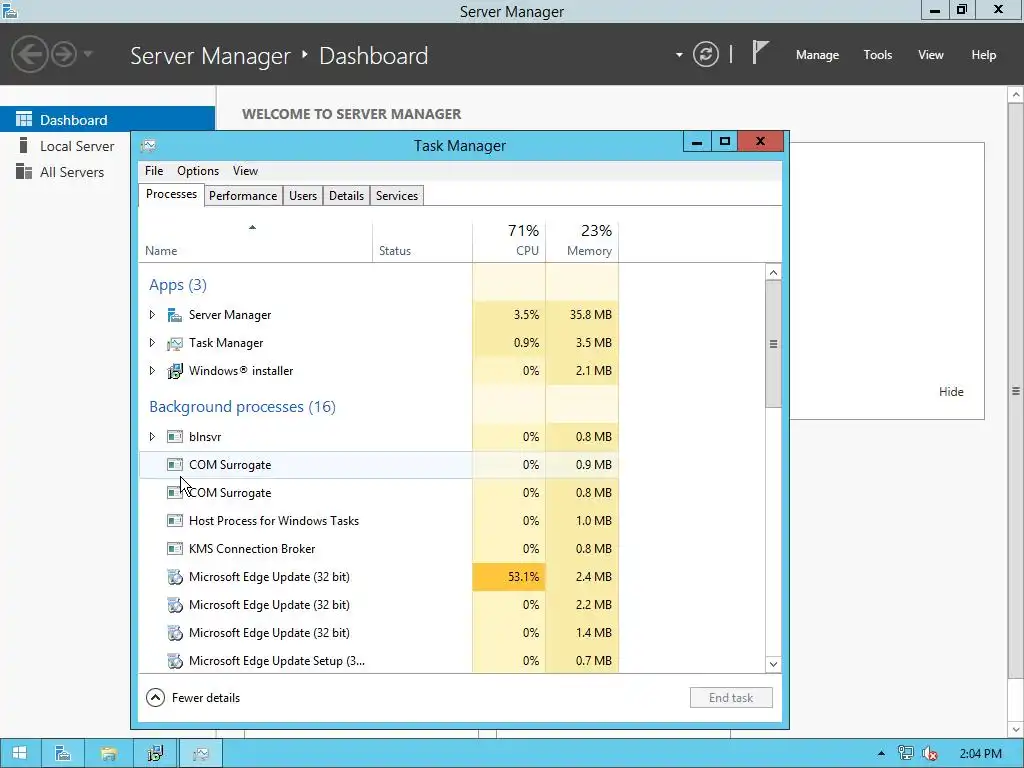Screen dimensions: 1024x768
Task: Select Local Server in sidebar
Action: [76, 146]
